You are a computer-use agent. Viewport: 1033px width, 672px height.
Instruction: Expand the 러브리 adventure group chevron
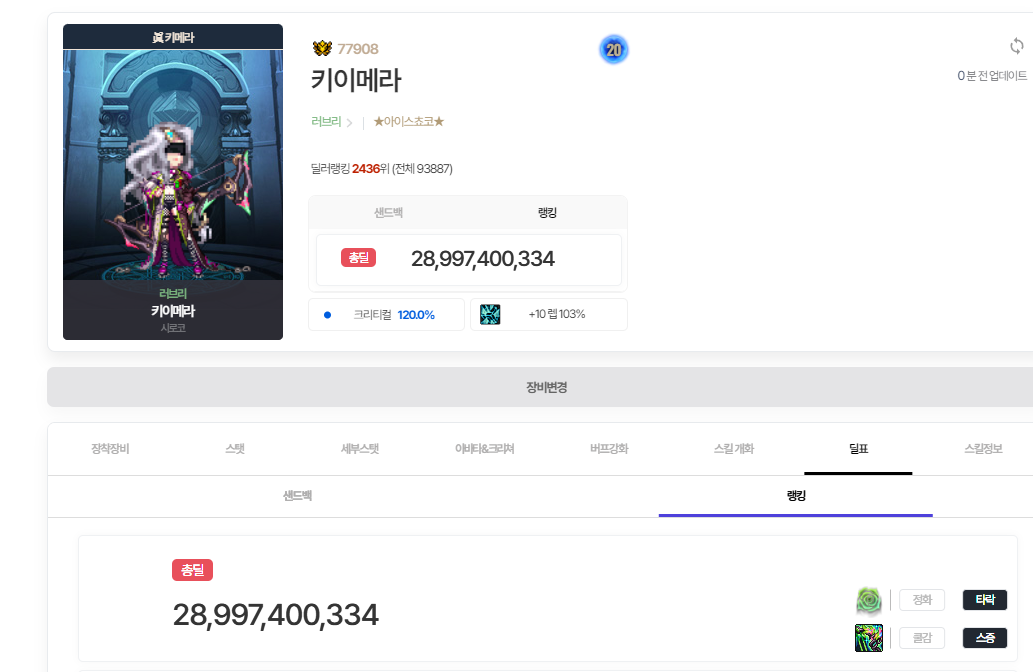click(x=349, y=123)
